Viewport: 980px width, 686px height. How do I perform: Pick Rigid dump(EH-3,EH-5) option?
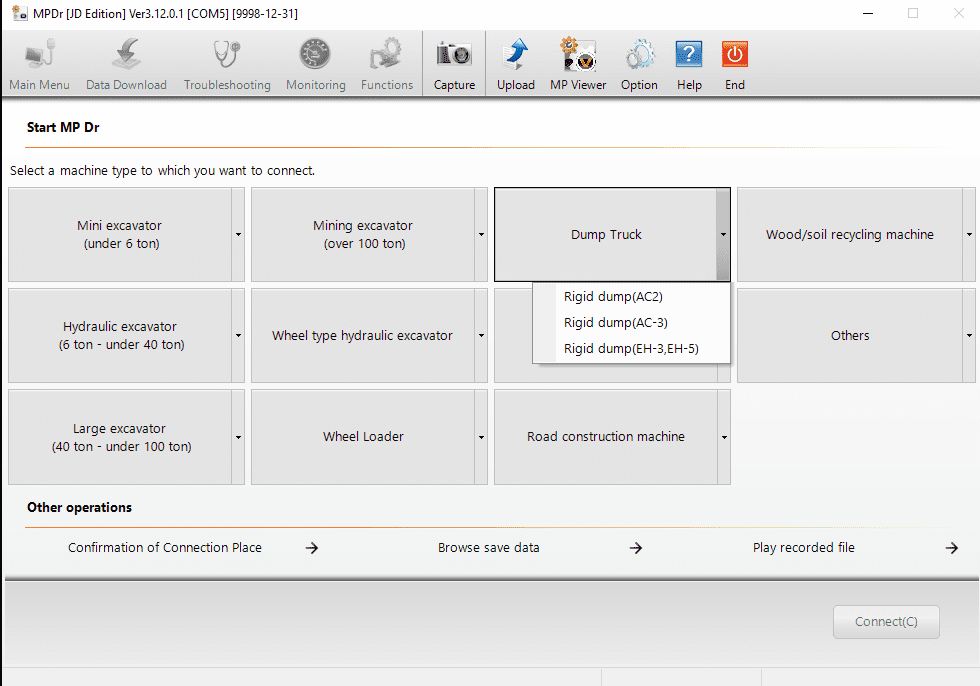[x=631, y=349]
